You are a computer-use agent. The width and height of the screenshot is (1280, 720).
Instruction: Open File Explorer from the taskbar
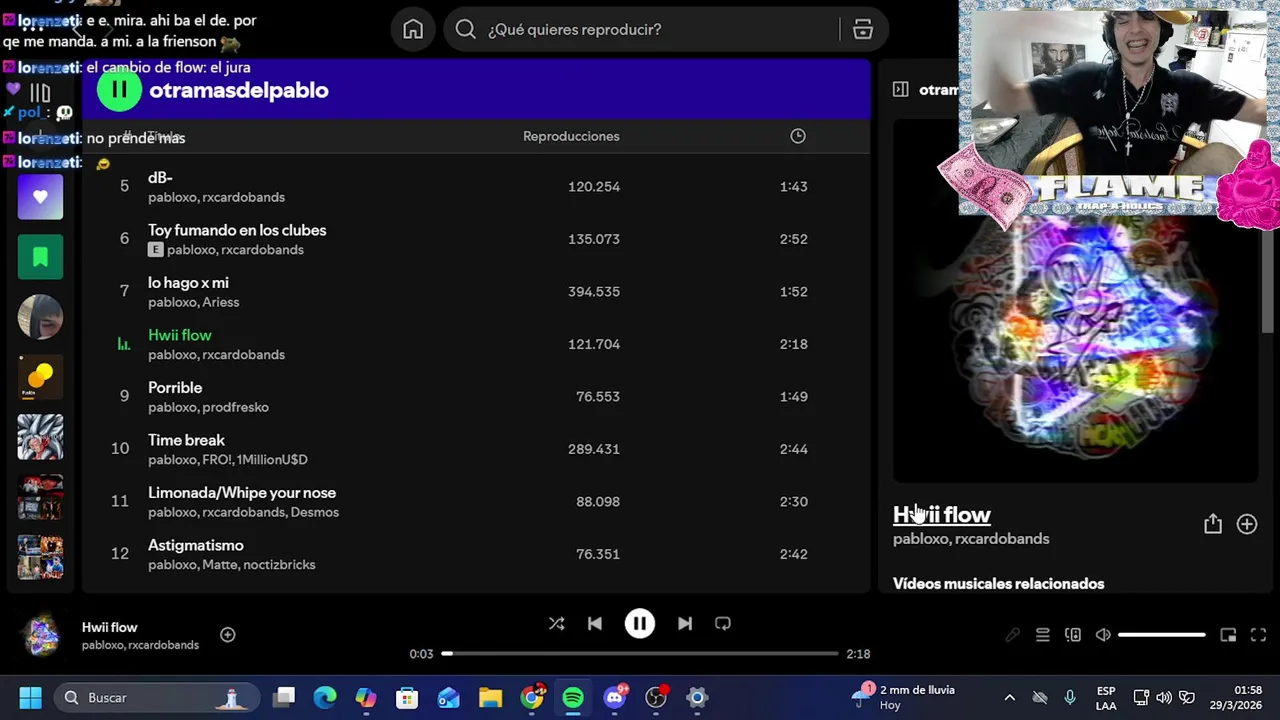pyautogui.click(x=490, y=697)
